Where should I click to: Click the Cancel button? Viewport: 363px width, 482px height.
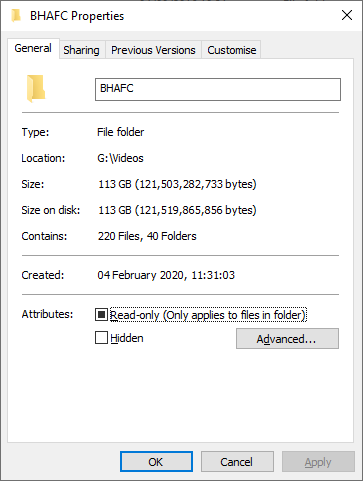237,462
